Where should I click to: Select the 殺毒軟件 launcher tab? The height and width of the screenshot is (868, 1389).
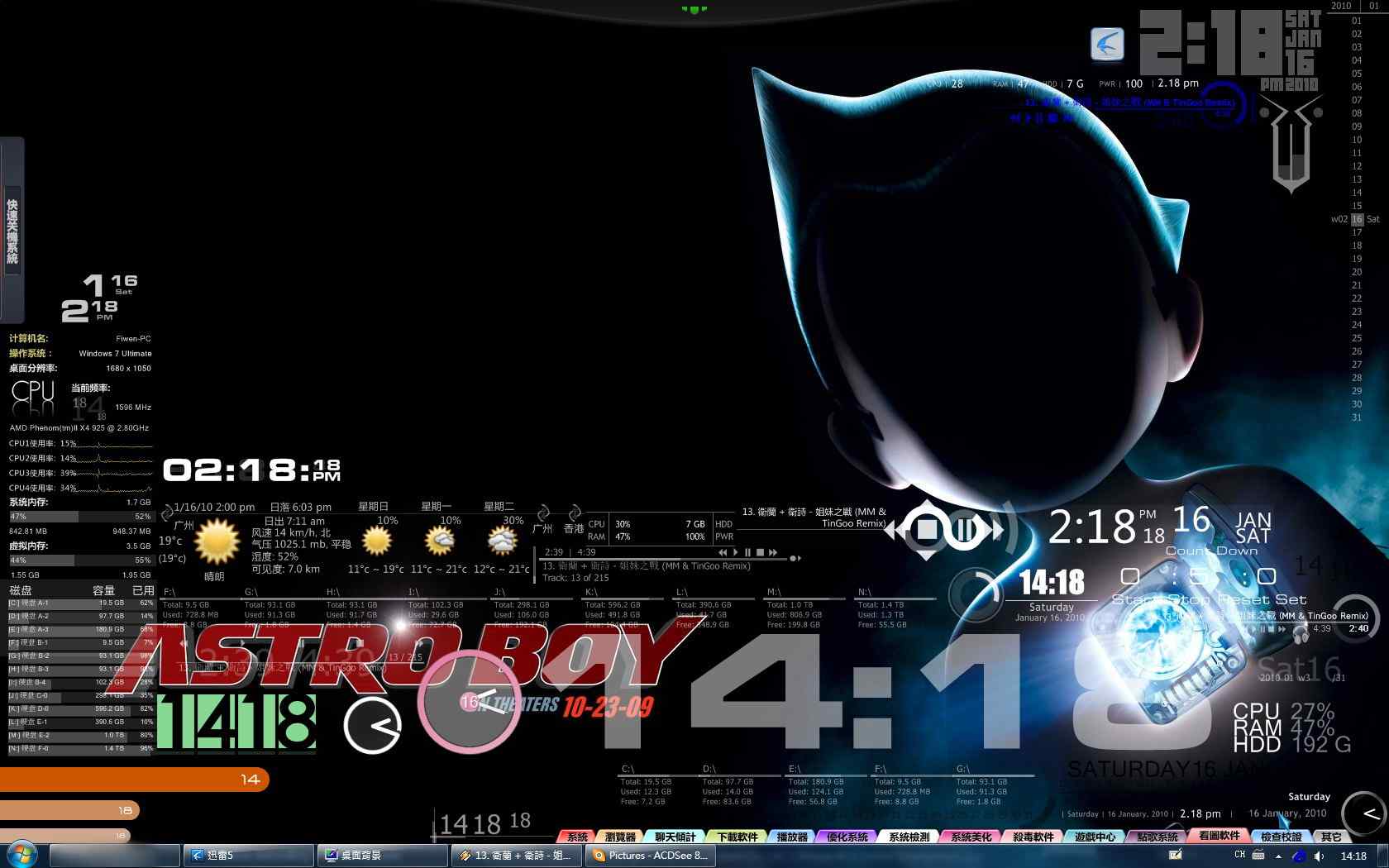click(1033, 837)
